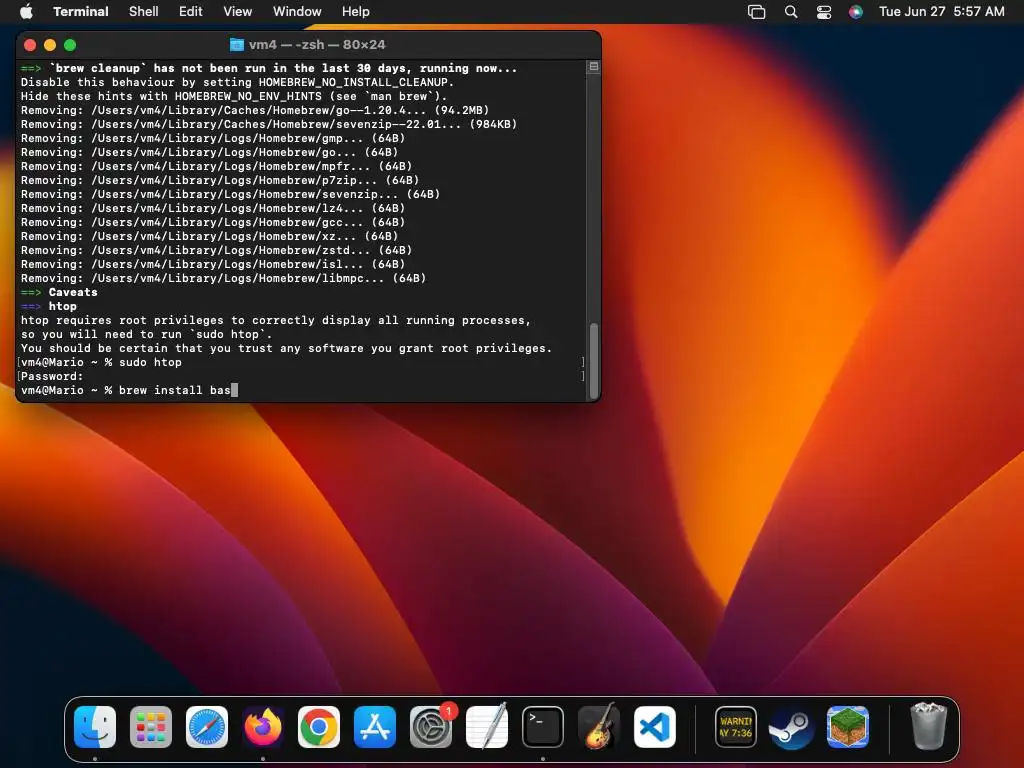Image resolution: width=1024 pixels, height=768 pixels.
Task: Click the 'brew install bas' command line
Action: click(129, 390)
